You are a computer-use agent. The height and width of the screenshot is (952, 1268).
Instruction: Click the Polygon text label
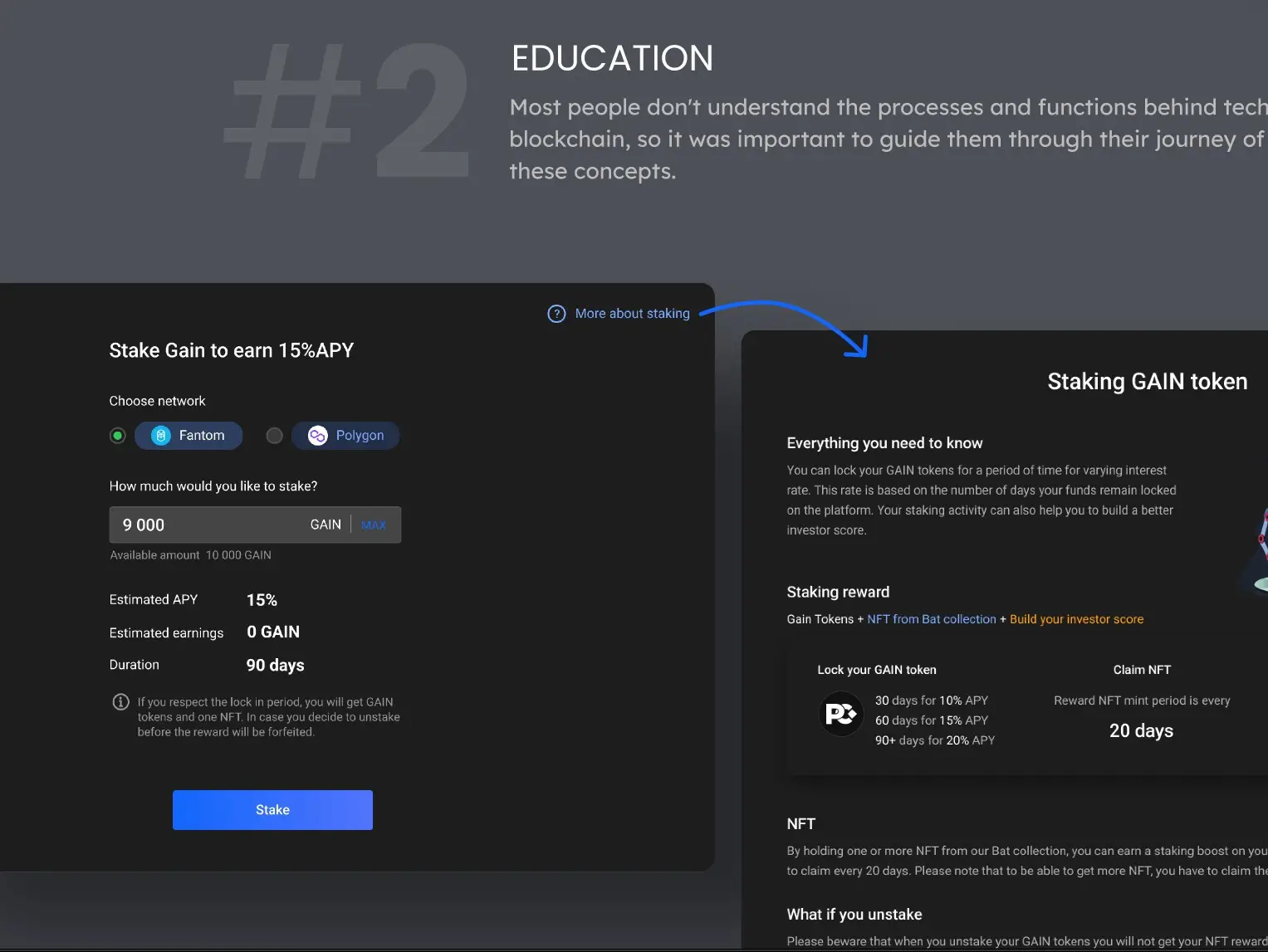tap(360, 436)
